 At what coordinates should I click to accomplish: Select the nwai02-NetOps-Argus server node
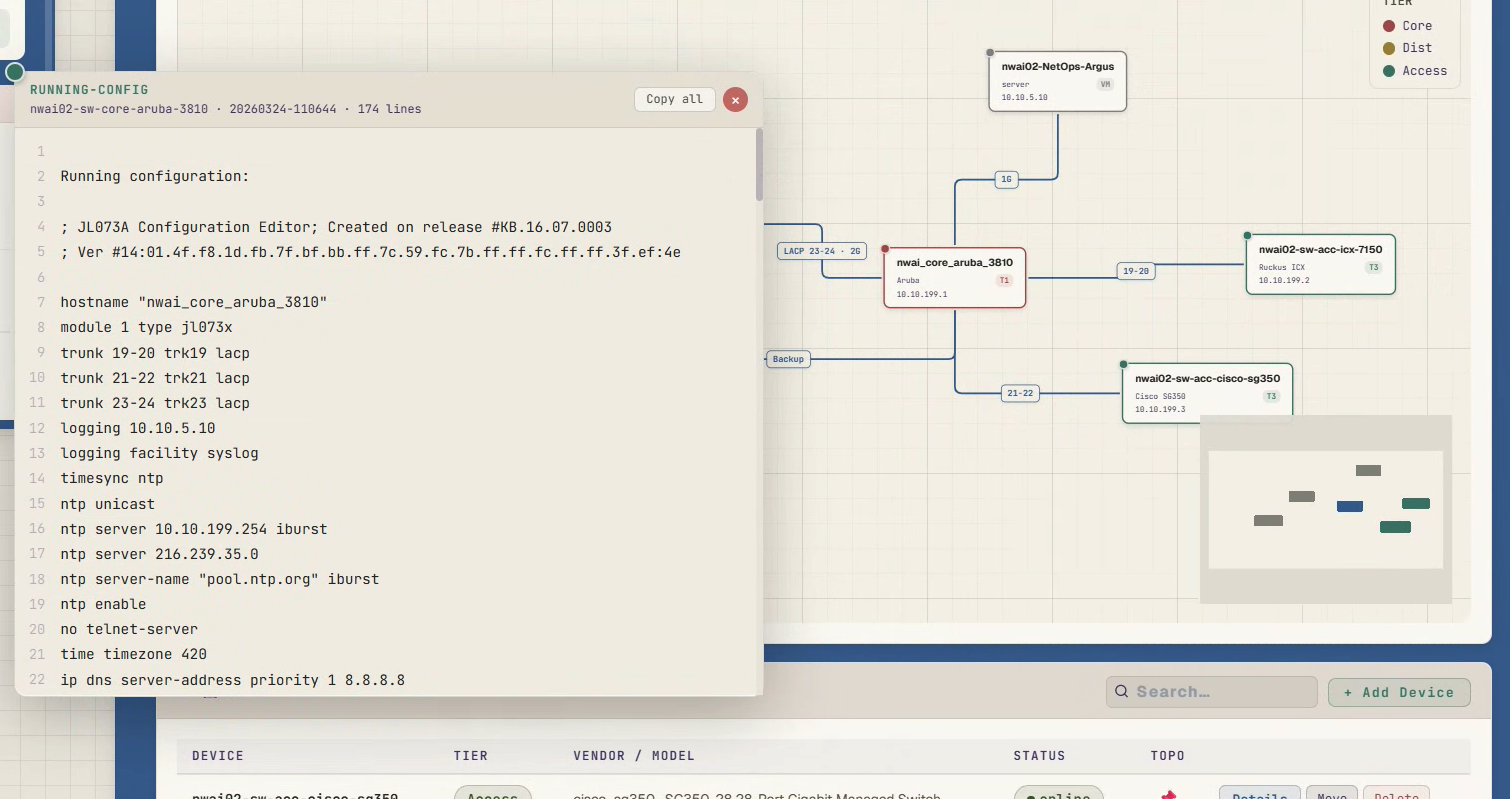[1058, 81]
